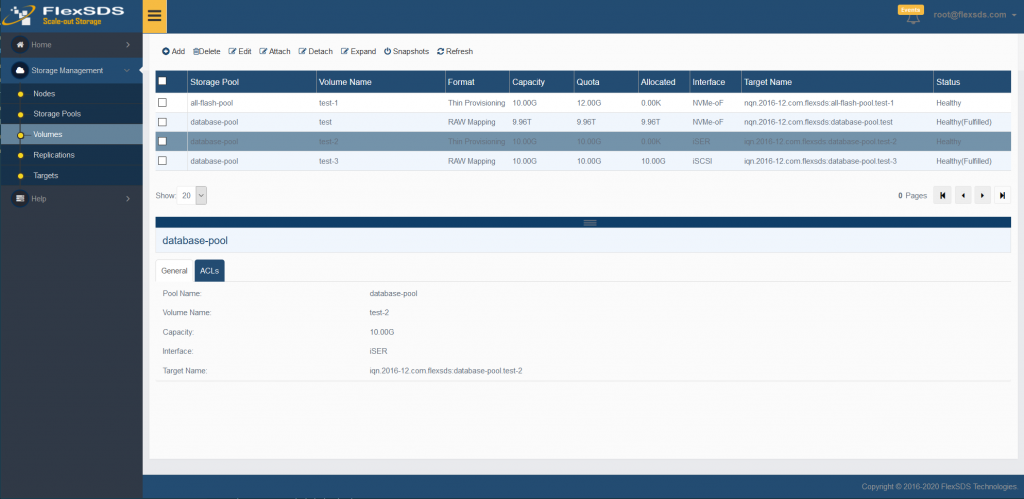Click the Allocated column header

point(664,82)
